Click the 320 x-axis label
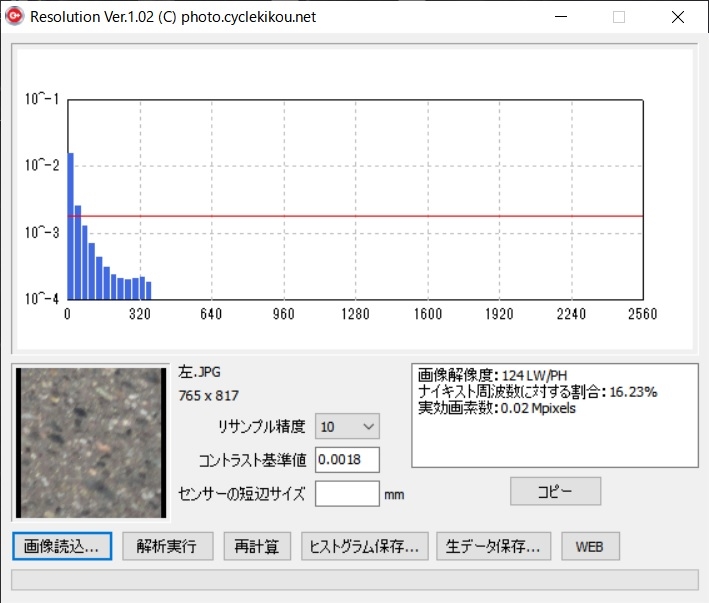The width and height of the screenshot is (709, 603). pyautogui.click(x=139, y=314)
